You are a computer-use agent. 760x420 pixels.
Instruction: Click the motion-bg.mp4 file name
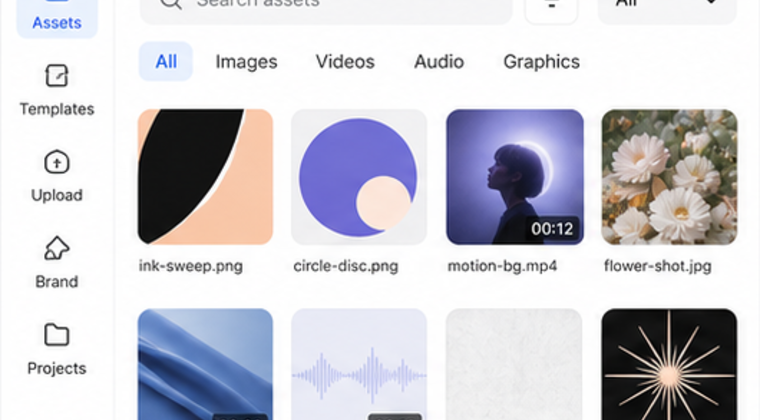(x=502, y=266)
